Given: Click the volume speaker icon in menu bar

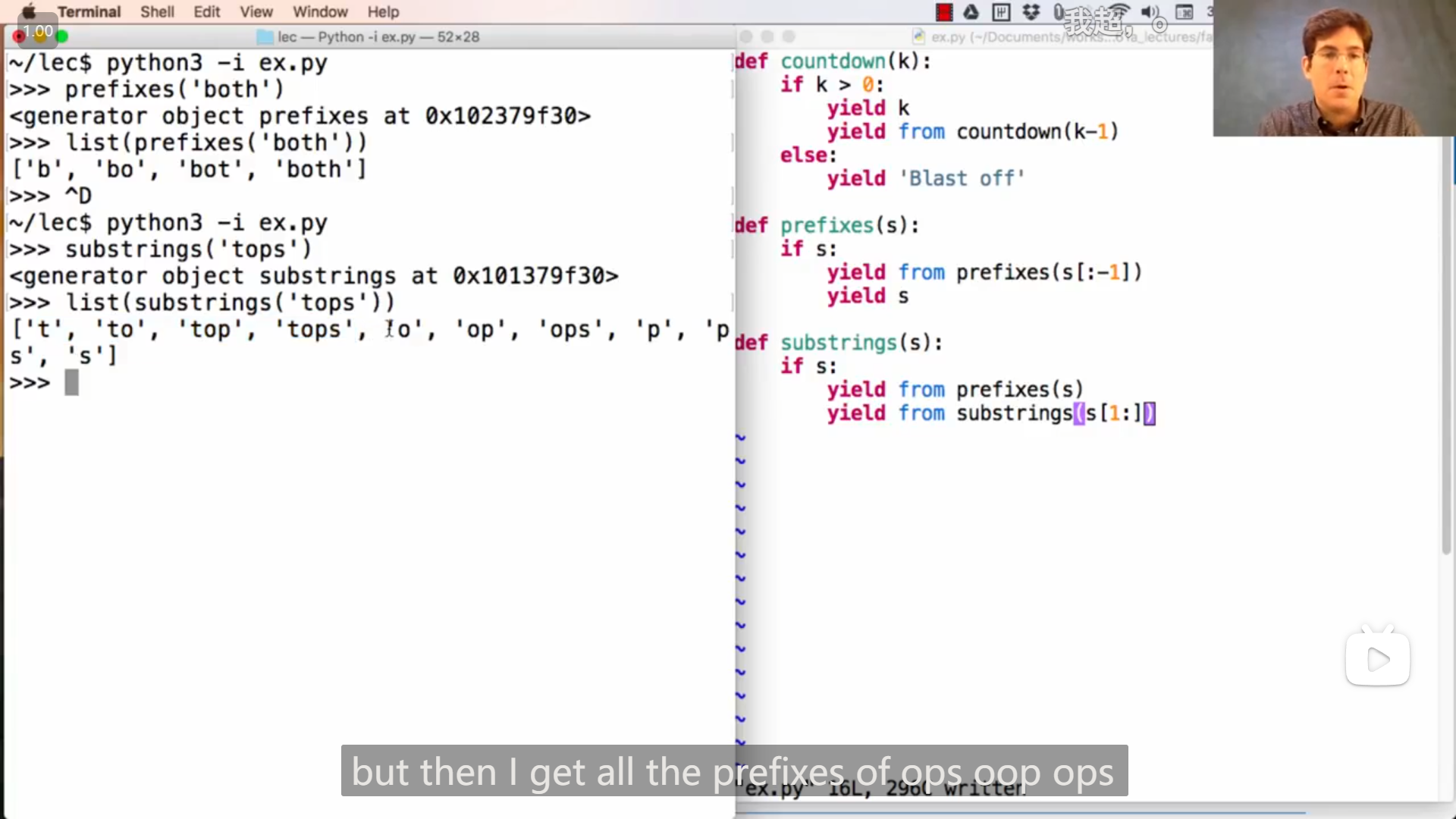Looking at the screenshot, I should click(x=1150, y=12).
